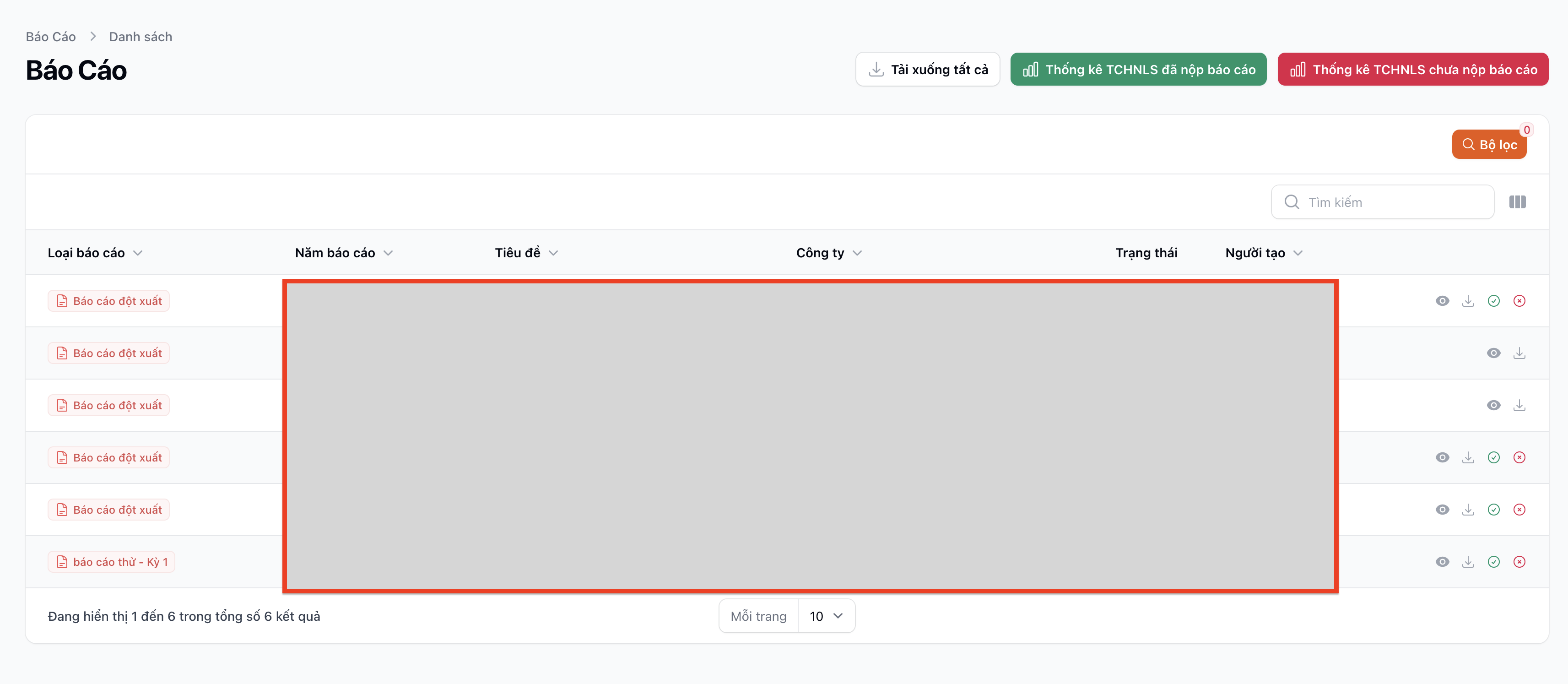Viewport: 1568px width, 684px height.
Task: Click Tải xuống tất cả button
Action: point(927,70)
